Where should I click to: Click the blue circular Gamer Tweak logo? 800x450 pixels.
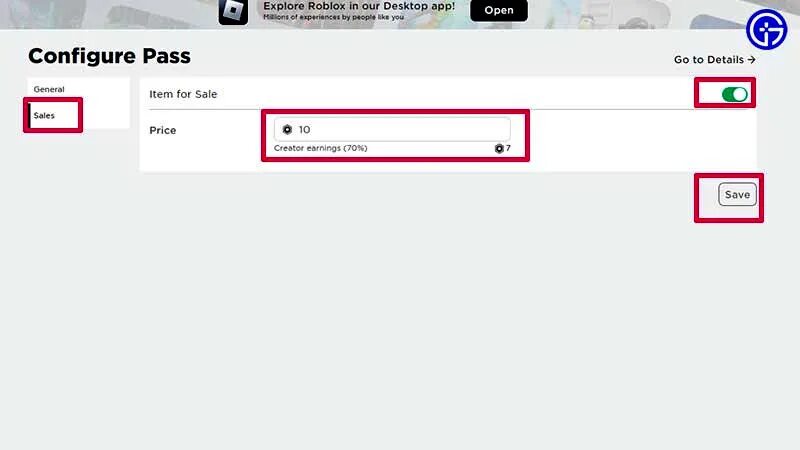pos(766,30)
